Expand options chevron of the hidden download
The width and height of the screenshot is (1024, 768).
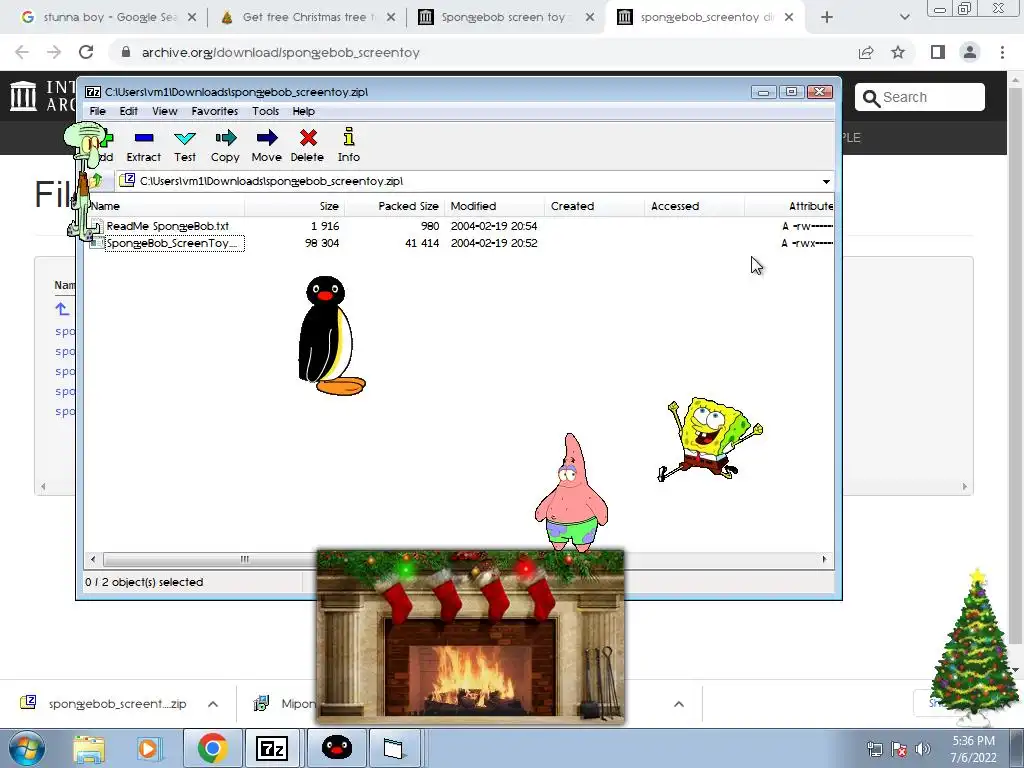[x=679, y=704]
